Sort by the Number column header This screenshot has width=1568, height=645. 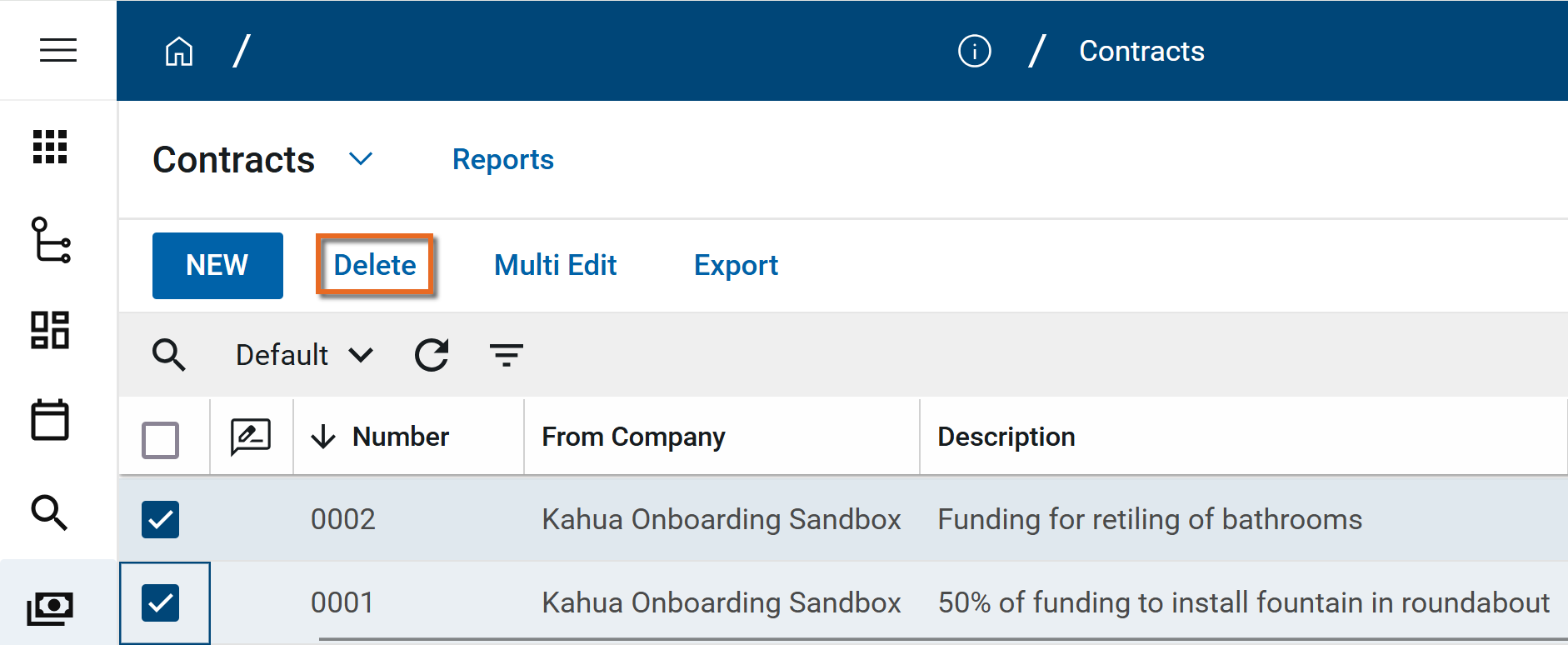(400, 437)
